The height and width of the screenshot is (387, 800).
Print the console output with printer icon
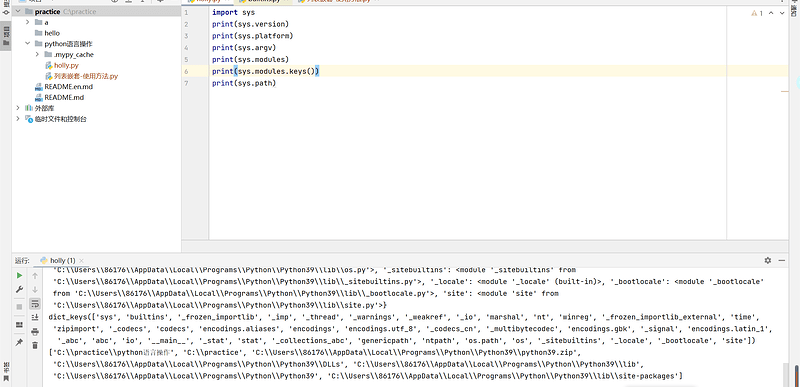pyautogui.click(x=35, y=331)
